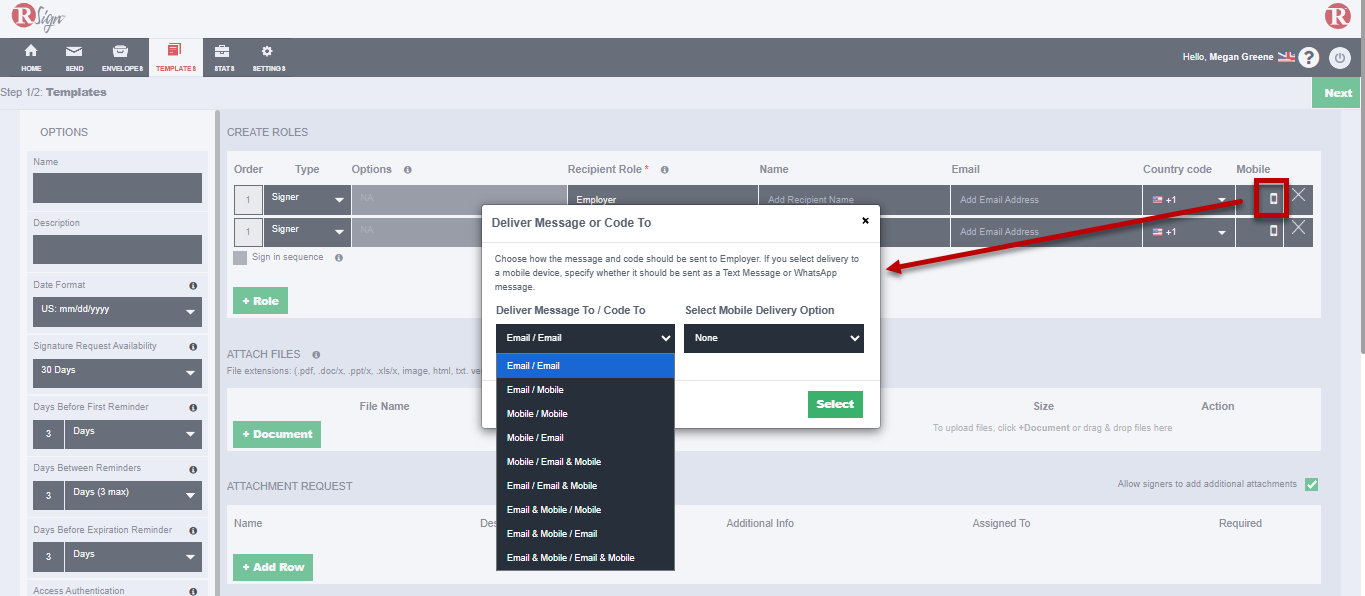Expand Date Format dropdown
1365x596 pixels.
coord(117,311)
